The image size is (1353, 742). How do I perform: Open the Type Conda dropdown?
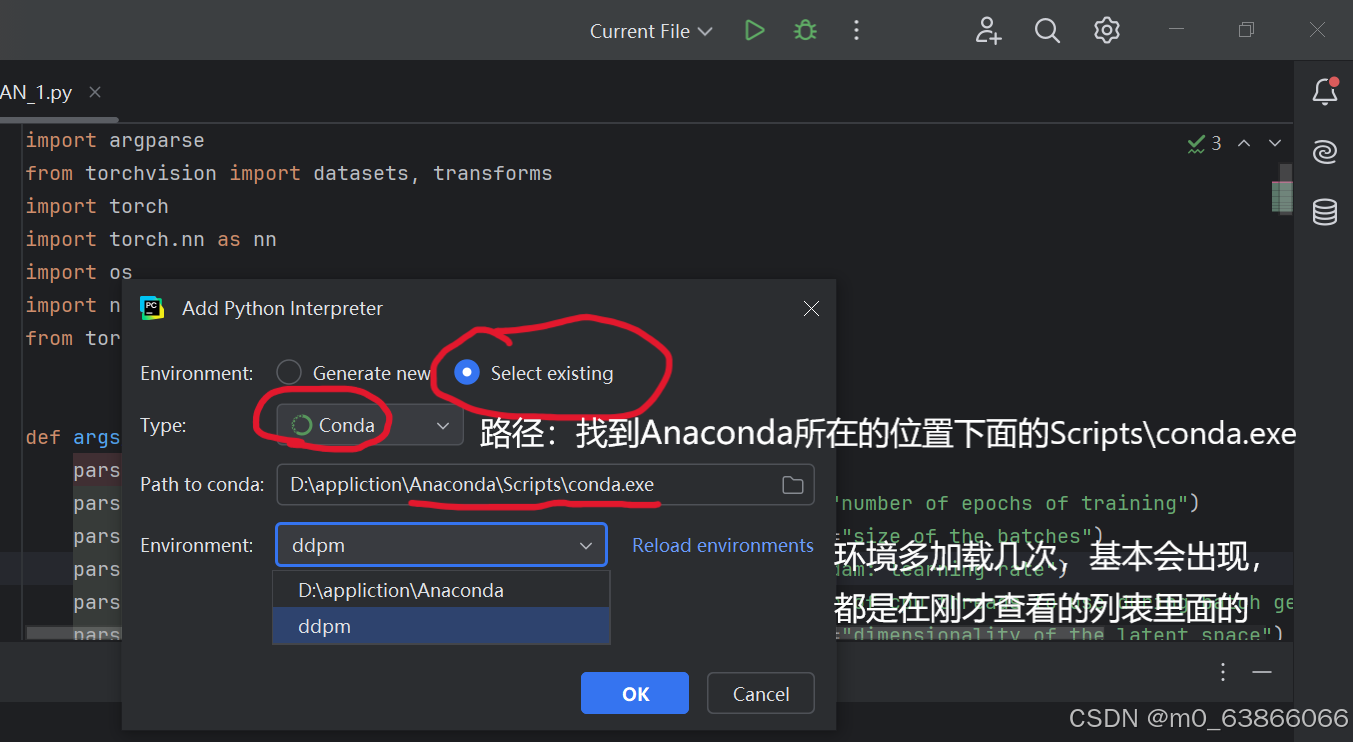pos(370,425)
